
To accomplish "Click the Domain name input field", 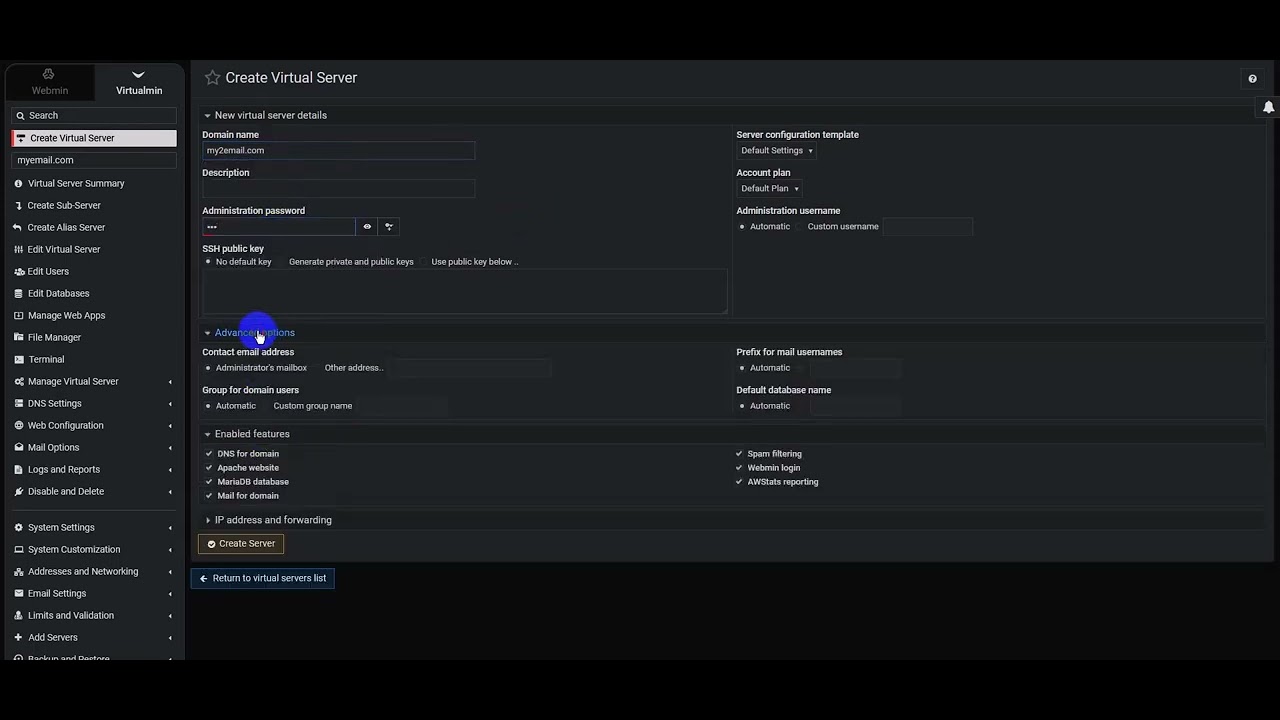I will [x=338, y=151].
